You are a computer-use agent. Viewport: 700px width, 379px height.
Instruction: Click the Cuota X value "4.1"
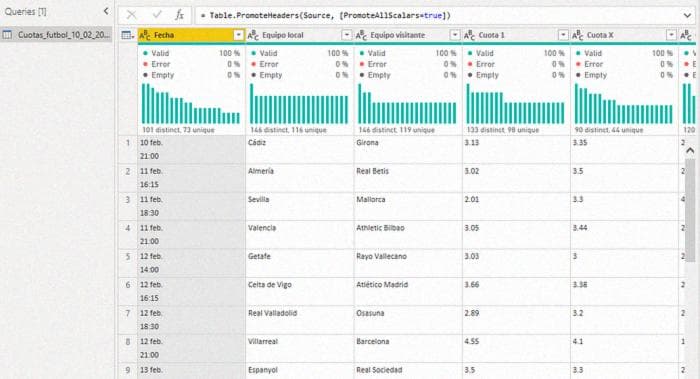coord(624,348)
